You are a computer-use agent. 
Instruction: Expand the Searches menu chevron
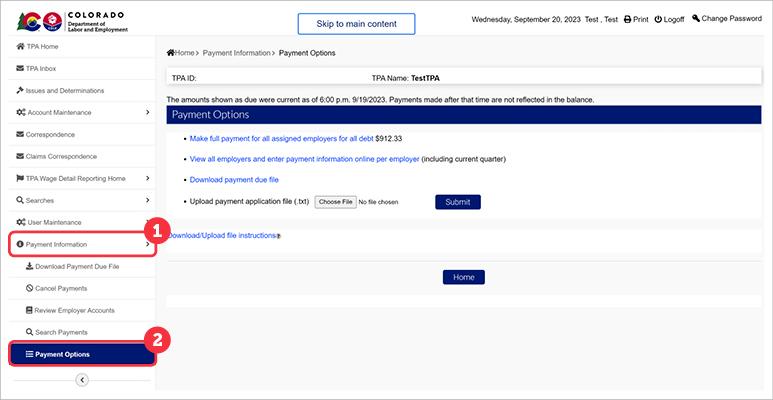[147, 200]
